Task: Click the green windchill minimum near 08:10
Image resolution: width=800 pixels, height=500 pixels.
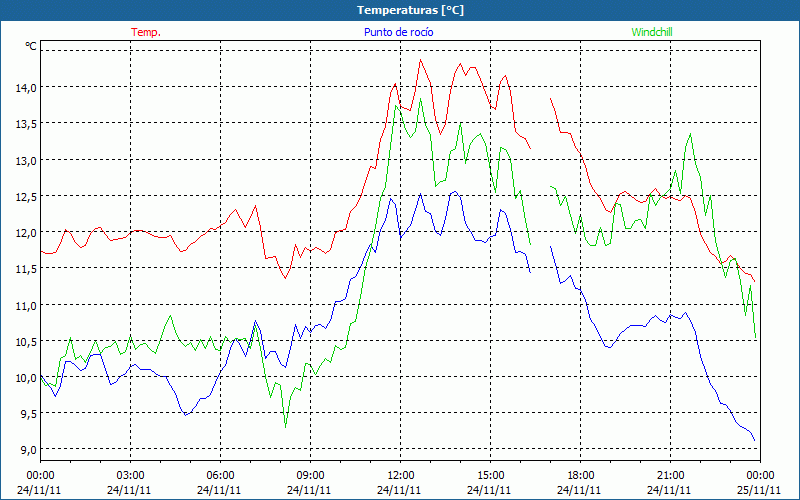Action: click(x=285, y=427)
